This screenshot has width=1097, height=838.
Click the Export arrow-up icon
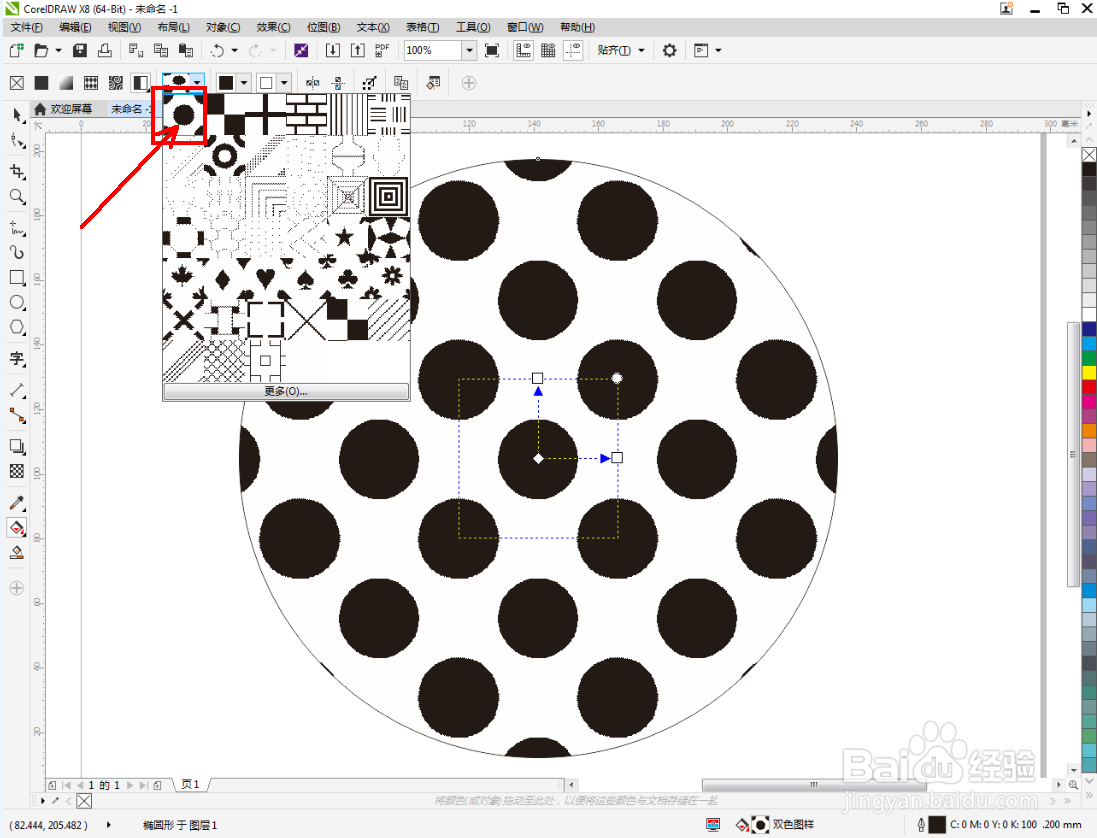(358, 50)
